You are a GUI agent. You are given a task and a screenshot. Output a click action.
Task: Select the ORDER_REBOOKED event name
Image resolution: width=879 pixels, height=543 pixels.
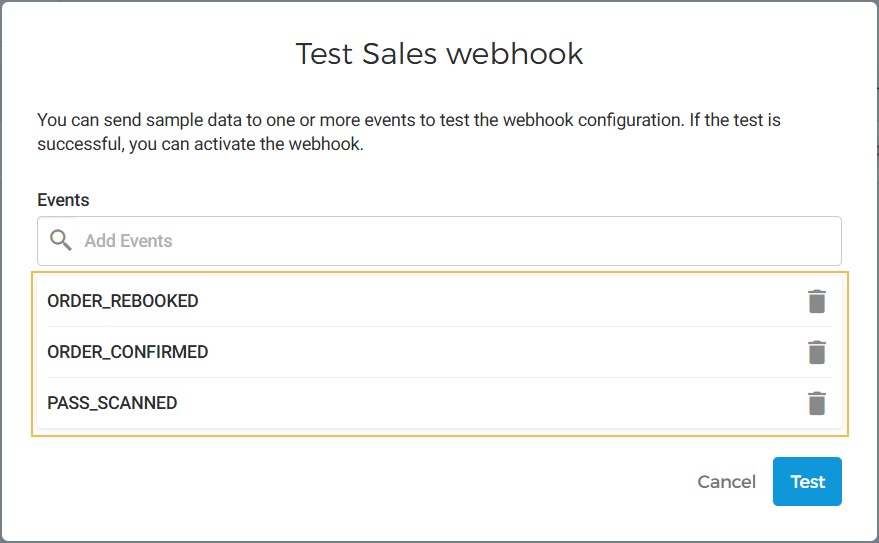tap(123, 301)
